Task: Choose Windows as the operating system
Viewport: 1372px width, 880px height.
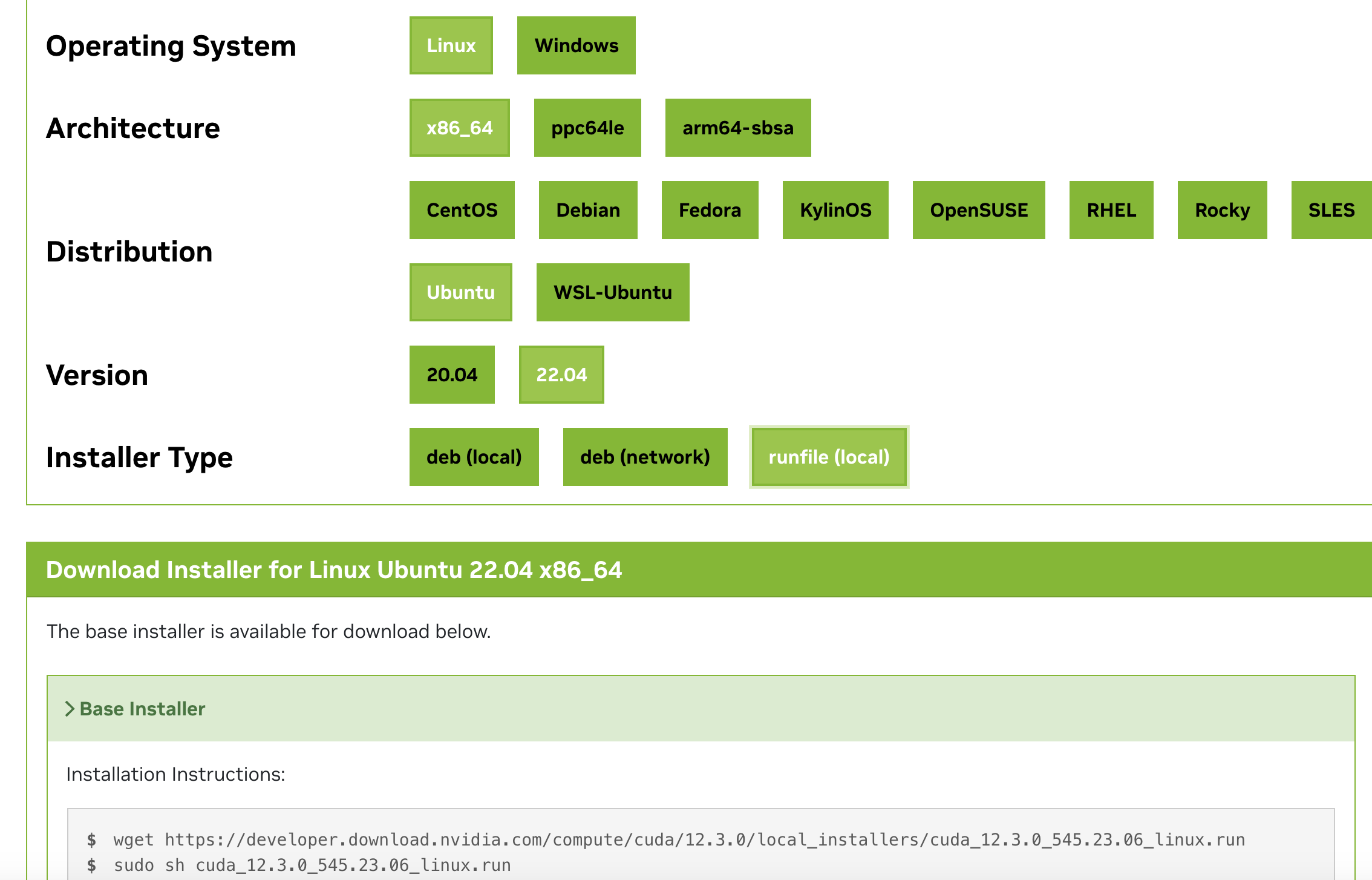Action: 576,45
